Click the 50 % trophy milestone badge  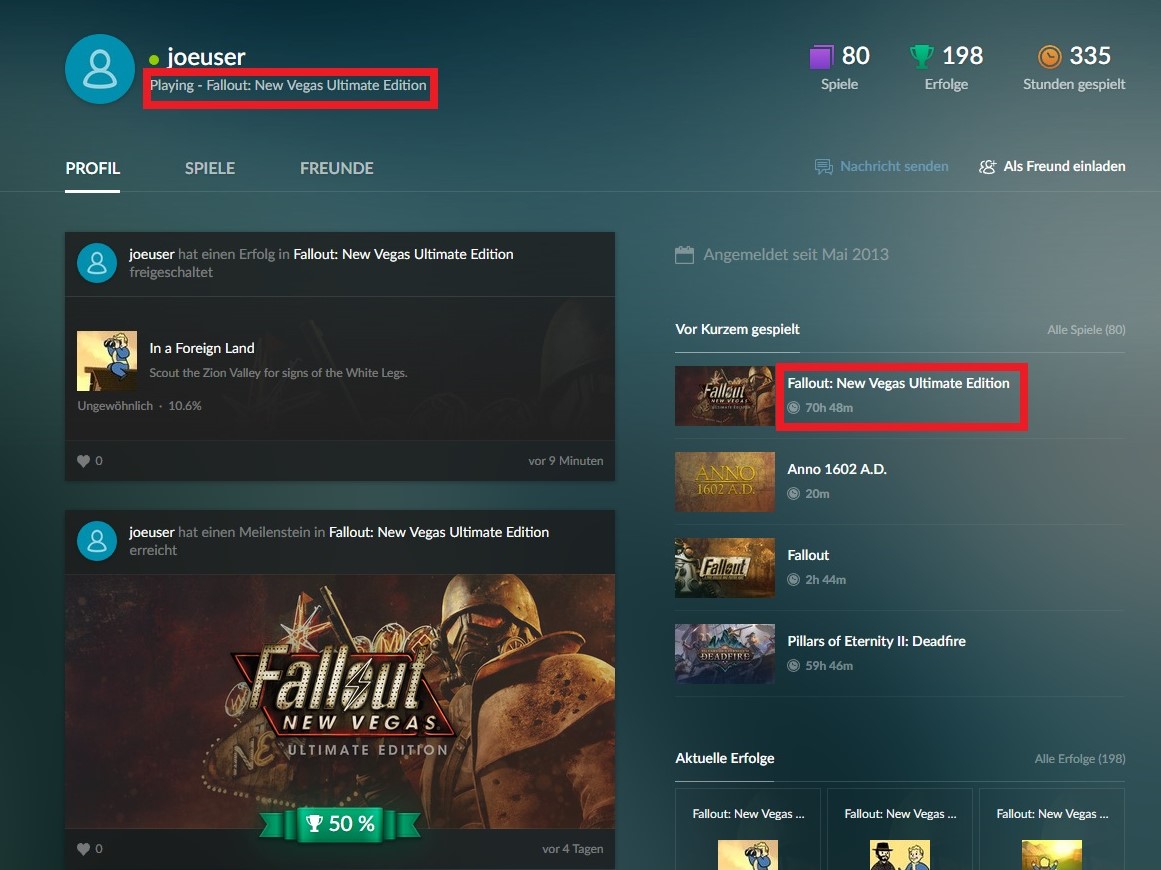click(x=340, y=823)
